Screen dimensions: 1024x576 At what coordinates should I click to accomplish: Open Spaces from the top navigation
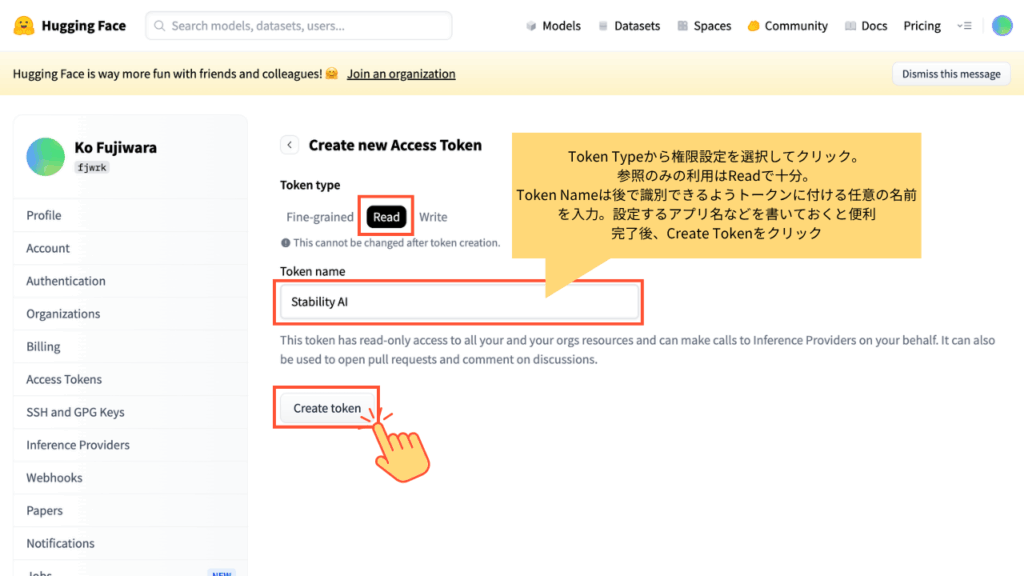704,26
